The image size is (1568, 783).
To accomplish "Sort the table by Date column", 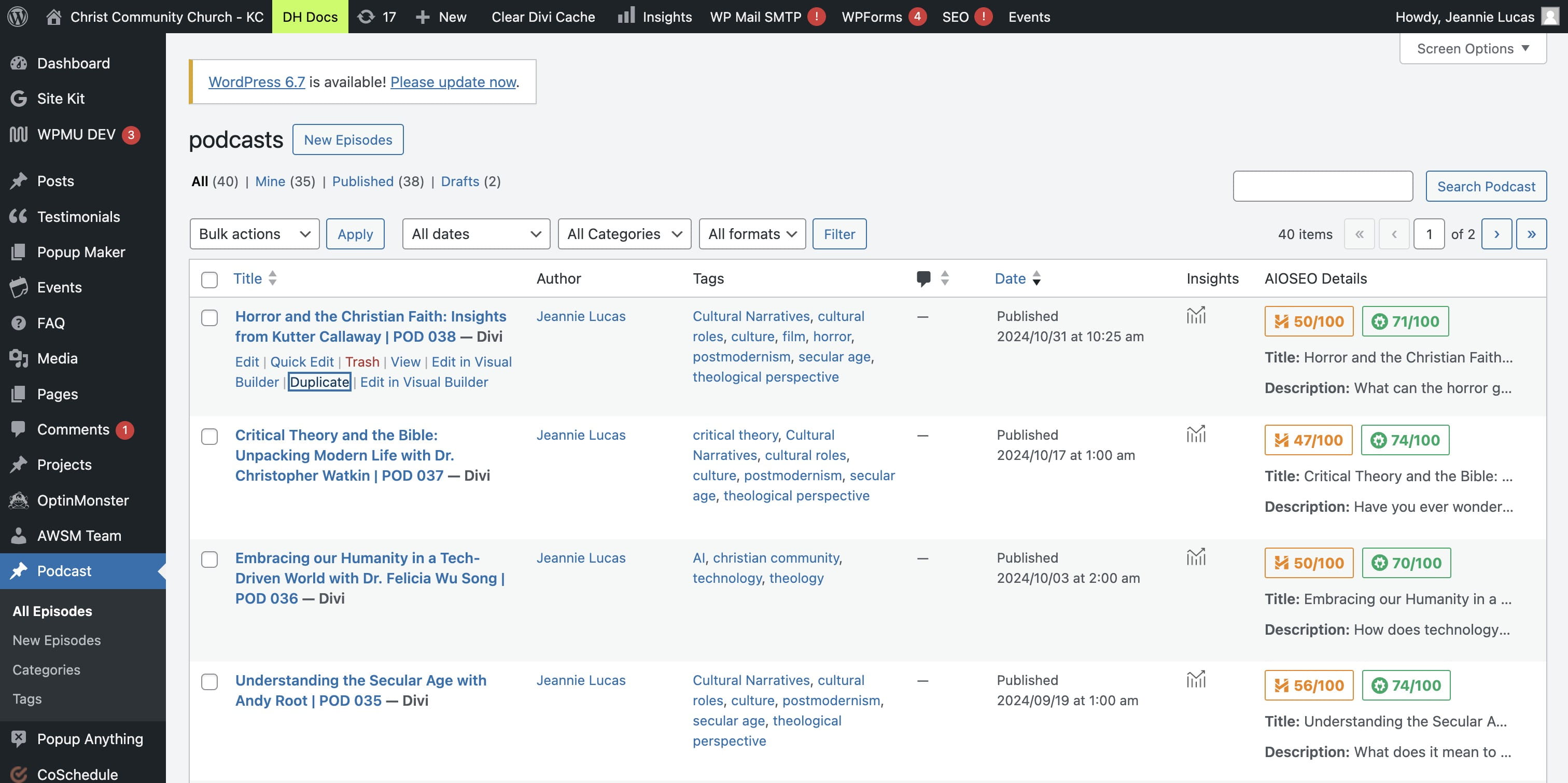I will coord(1018,278).
